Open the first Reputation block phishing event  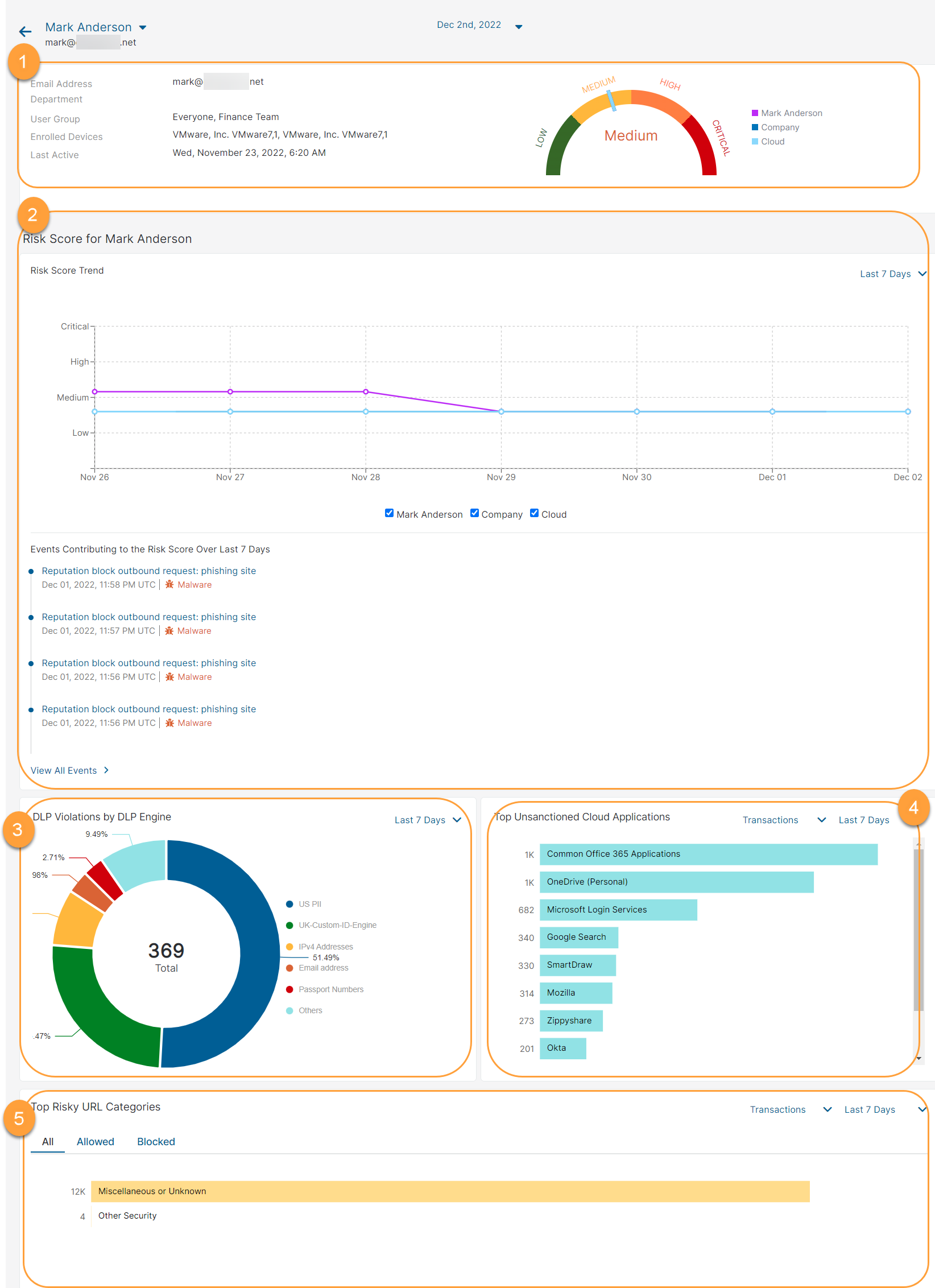click(x=148, y=571)
